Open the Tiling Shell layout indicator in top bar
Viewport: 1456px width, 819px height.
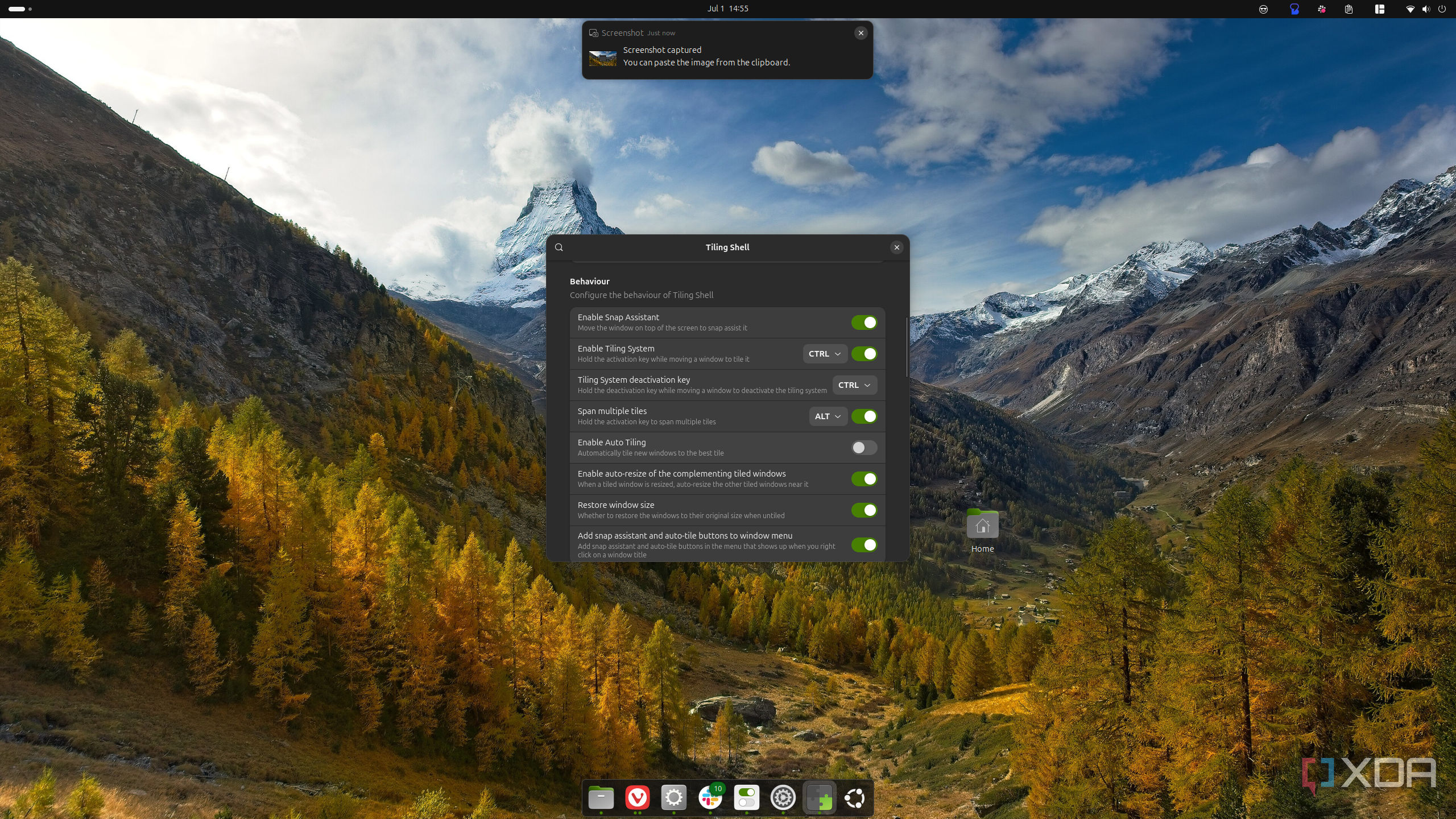[1379, 9]
